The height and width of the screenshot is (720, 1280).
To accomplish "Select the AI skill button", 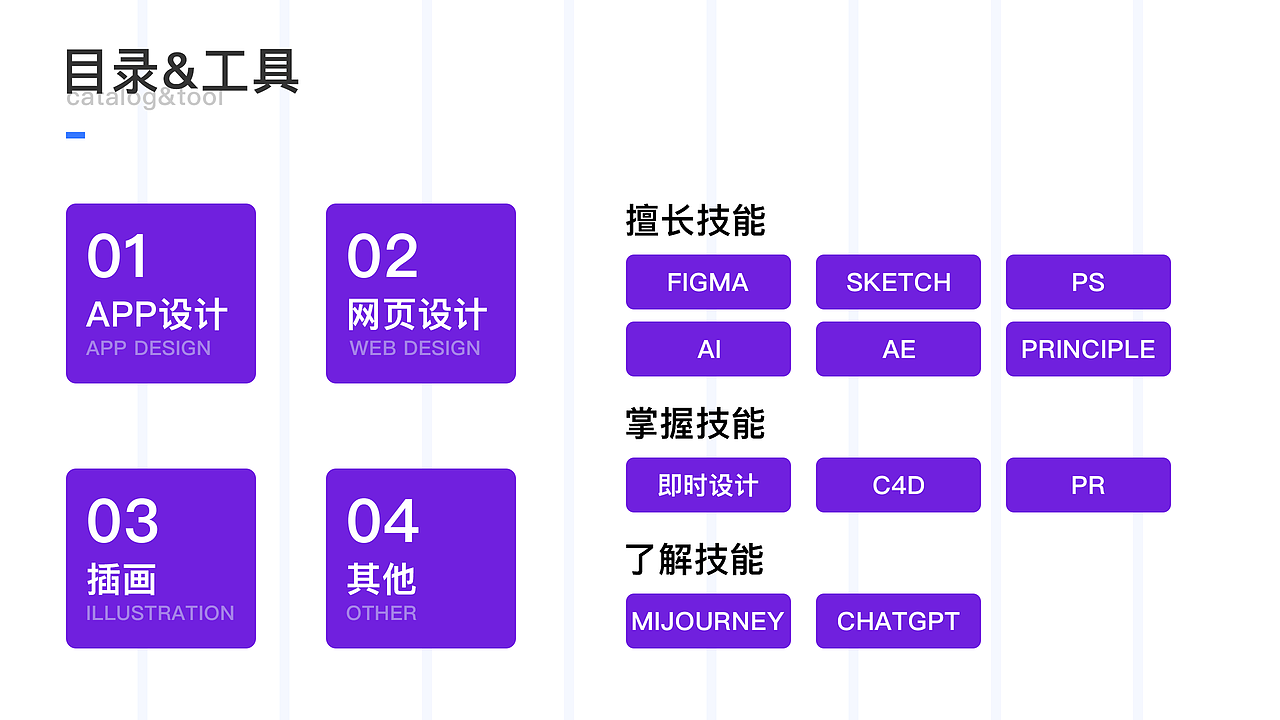I will 708,349.
